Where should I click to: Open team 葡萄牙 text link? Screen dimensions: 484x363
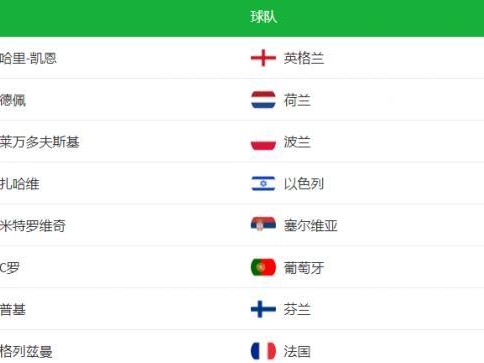[x=304, y=268]
